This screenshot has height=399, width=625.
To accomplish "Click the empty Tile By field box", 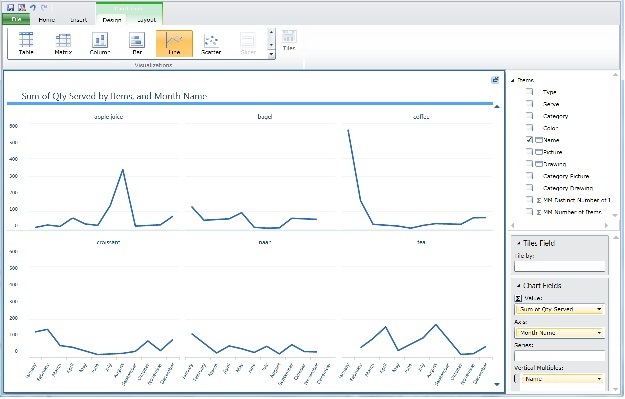I will 560,266.
